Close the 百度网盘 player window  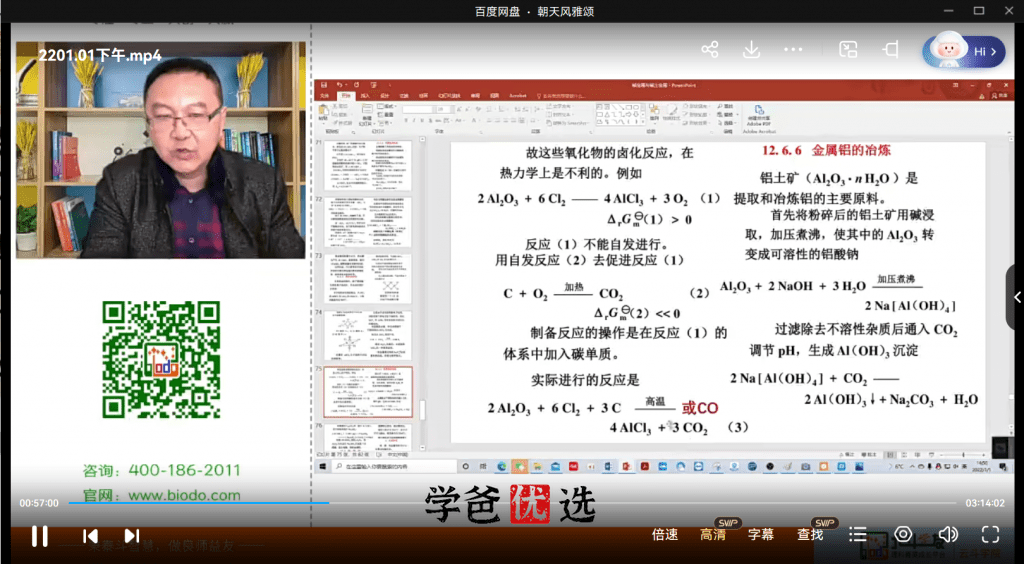pos(1008,11)
